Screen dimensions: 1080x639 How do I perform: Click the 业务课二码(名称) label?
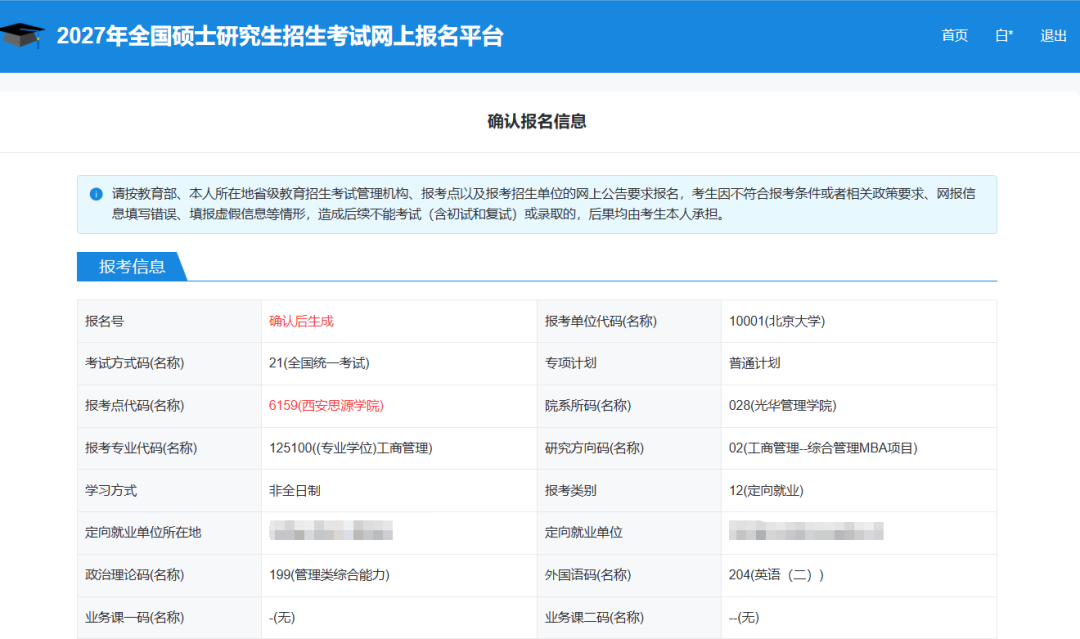coord(594,618)
